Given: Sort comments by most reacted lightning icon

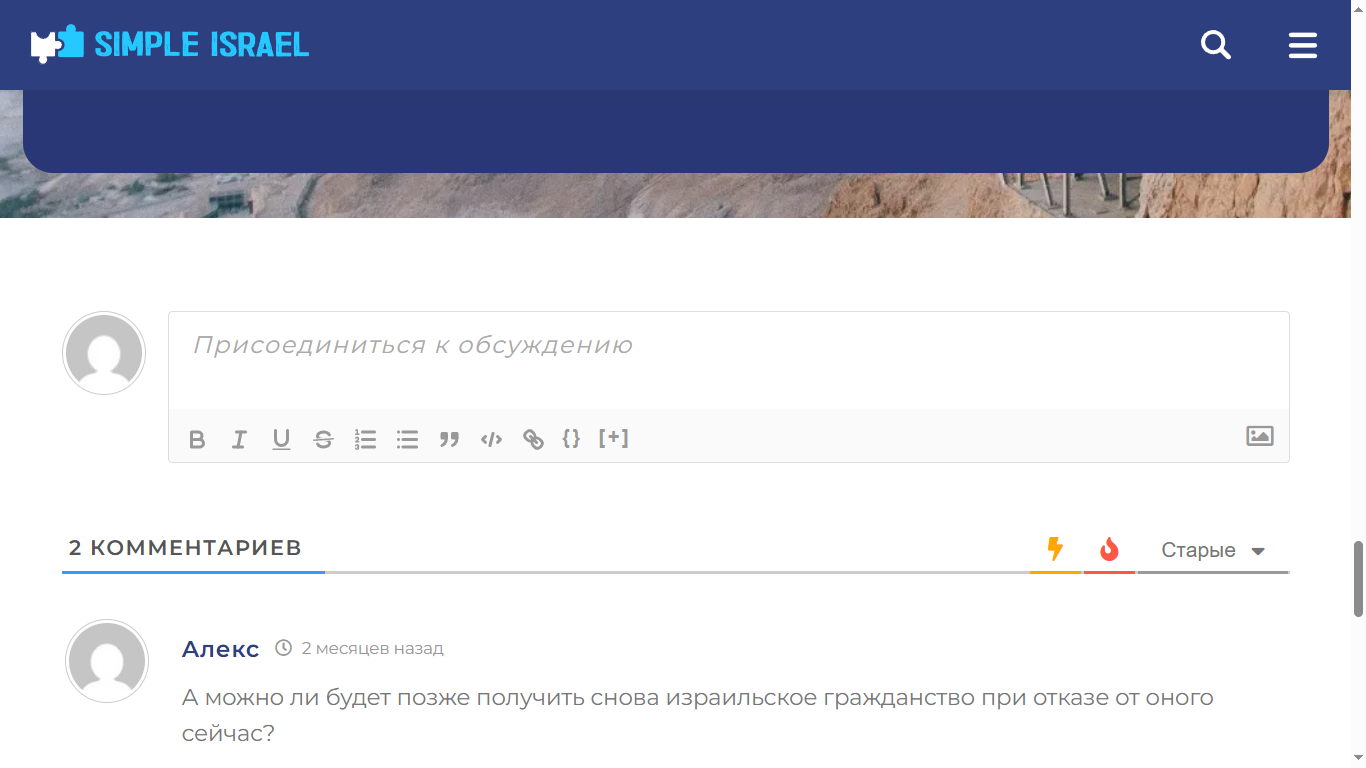Looking at the screenshot, I should 1055,549.
